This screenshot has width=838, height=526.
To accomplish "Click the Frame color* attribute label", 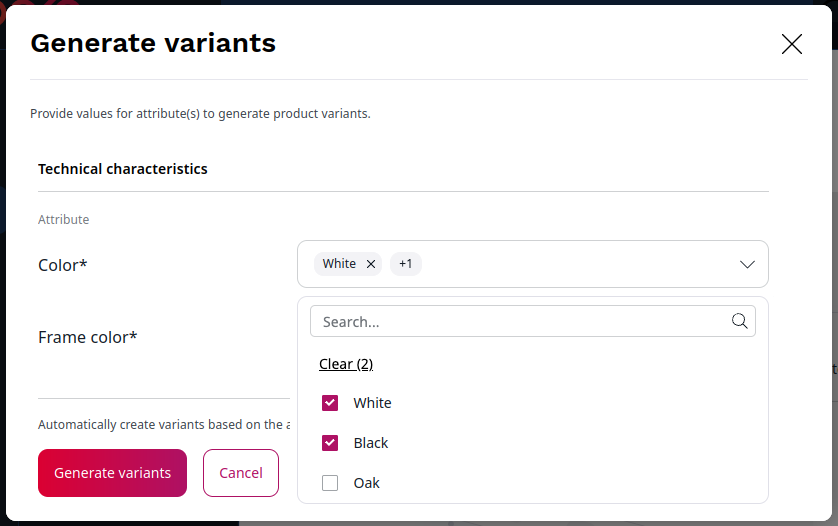I will (88, 337).
